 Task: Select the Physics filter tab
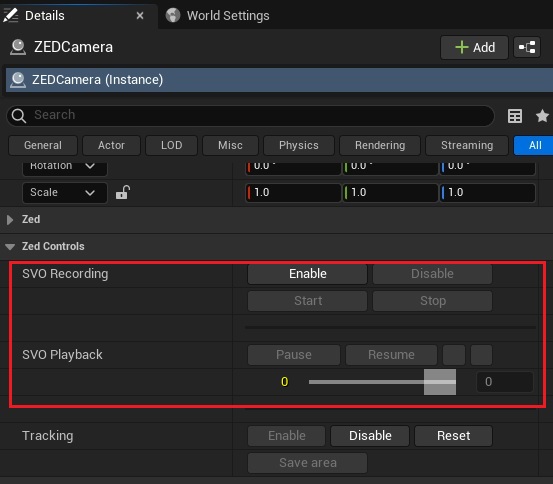coord(299,145)
